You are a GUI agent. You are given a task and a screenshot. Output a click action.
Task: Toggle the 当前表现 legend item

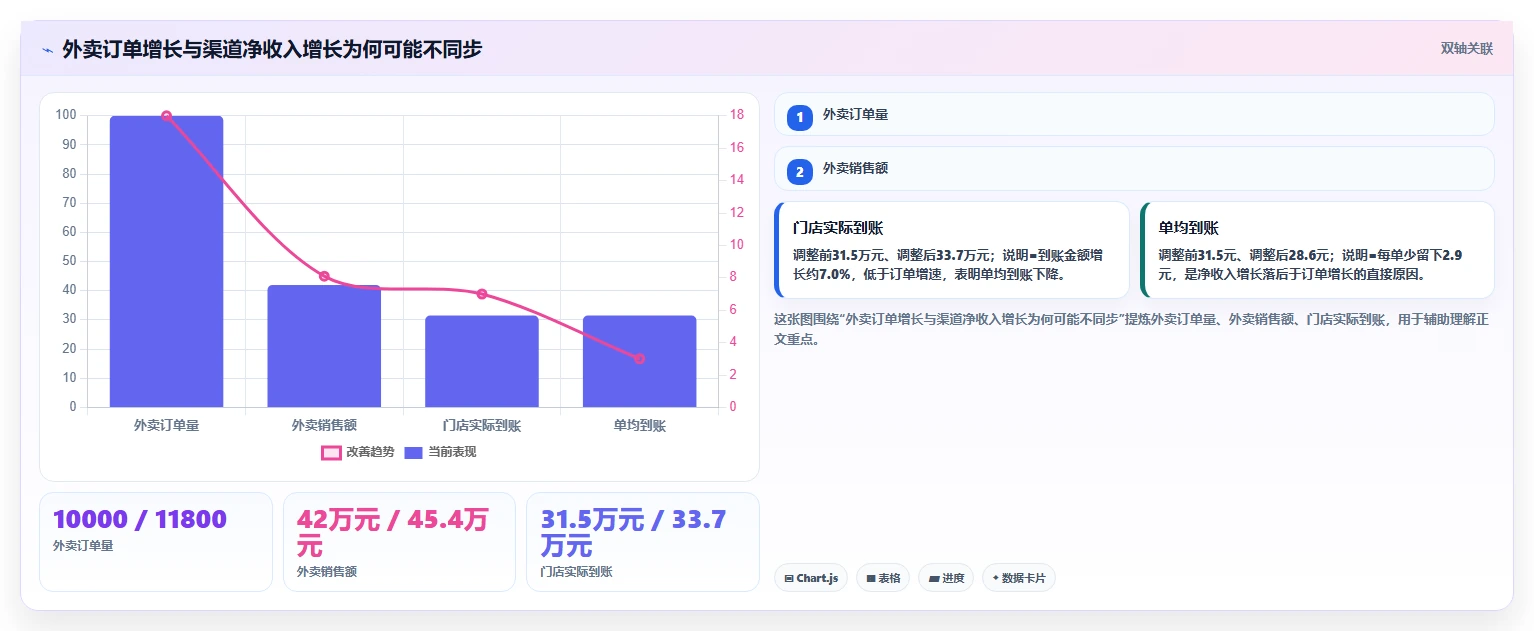point(440,452)
